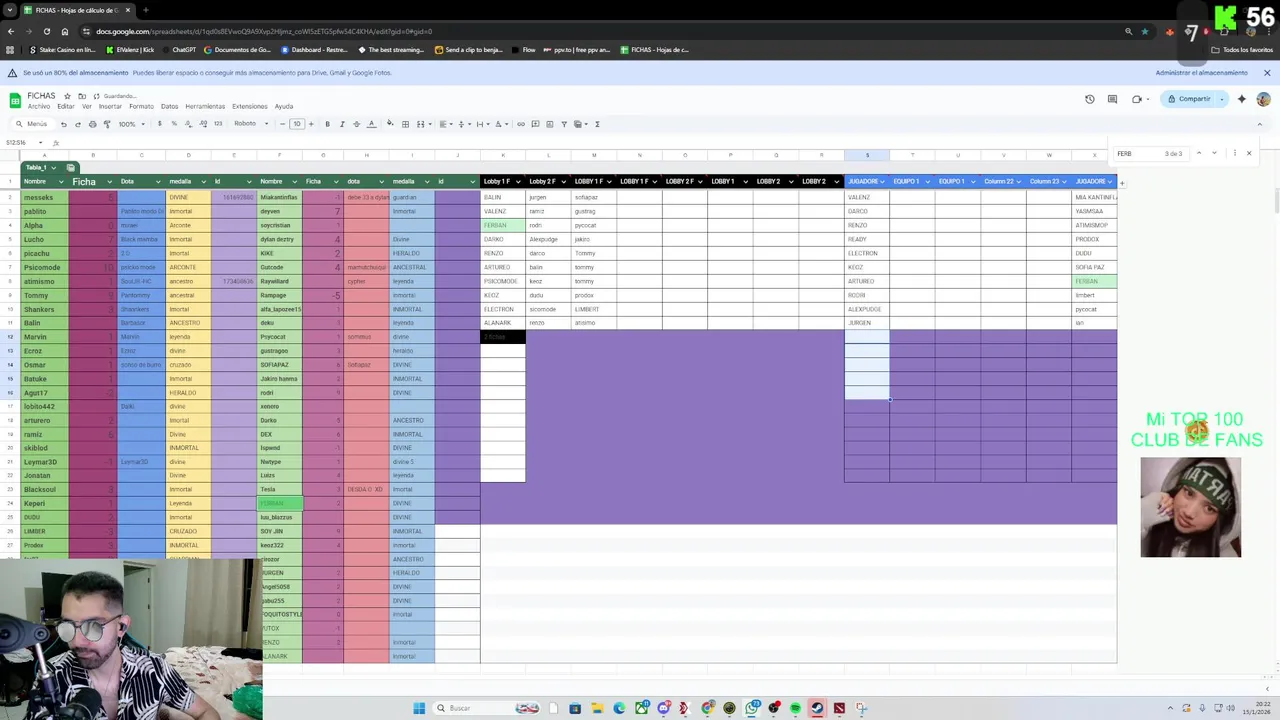Image resolution: width=1280 pixels, height=720 pixels.
Task: Click the Create filter icon
Action: point(564,124)
